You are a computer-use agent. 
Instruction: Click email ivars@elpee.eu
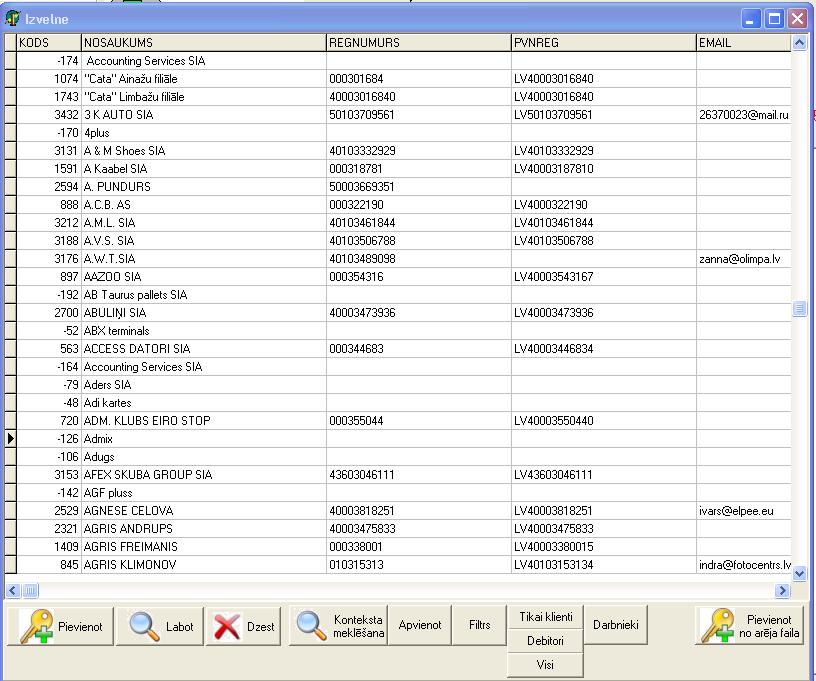click(x=736, y=511)
